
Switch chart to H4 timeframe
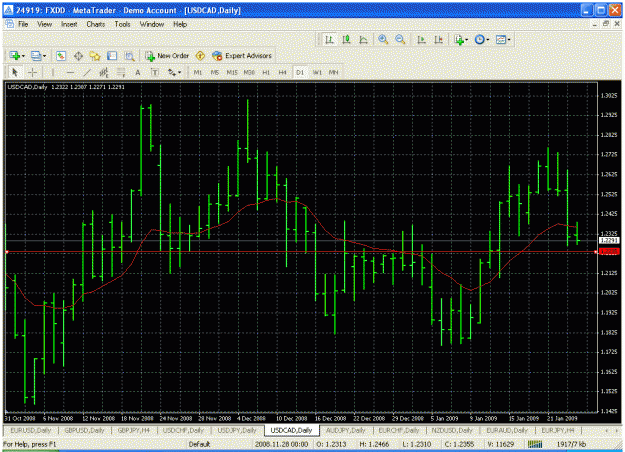[x=283, y=72]
